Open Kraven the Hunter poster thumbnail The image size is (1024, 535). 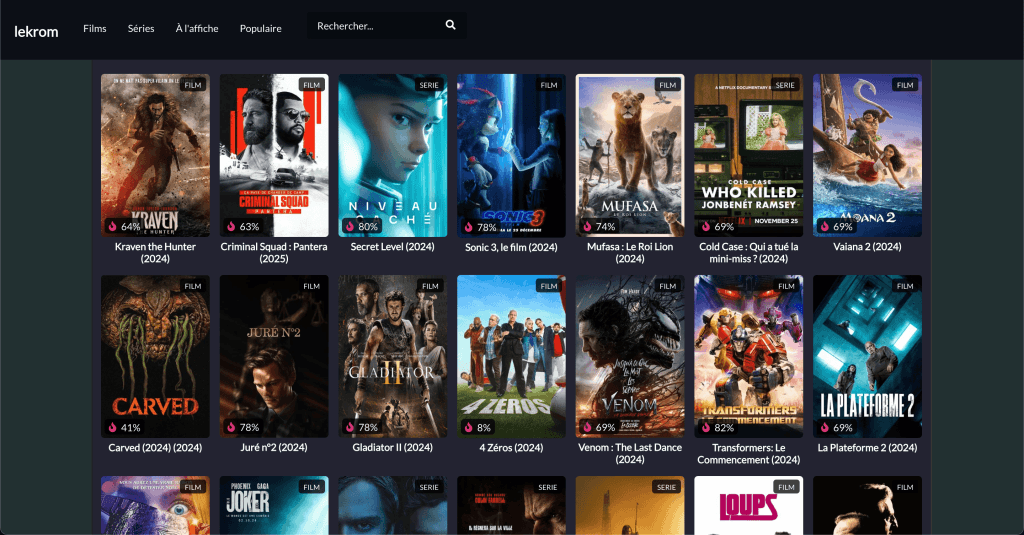tap(155, 155)
